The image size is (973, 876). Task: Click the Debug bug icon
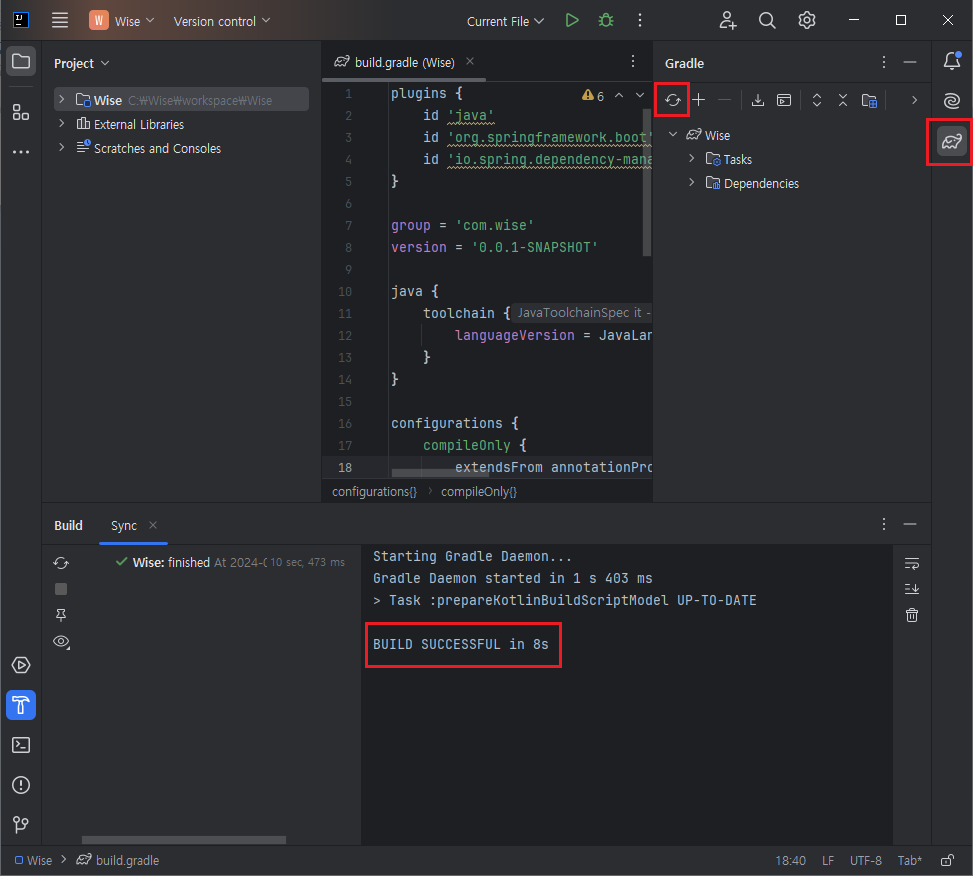(605, 20)
